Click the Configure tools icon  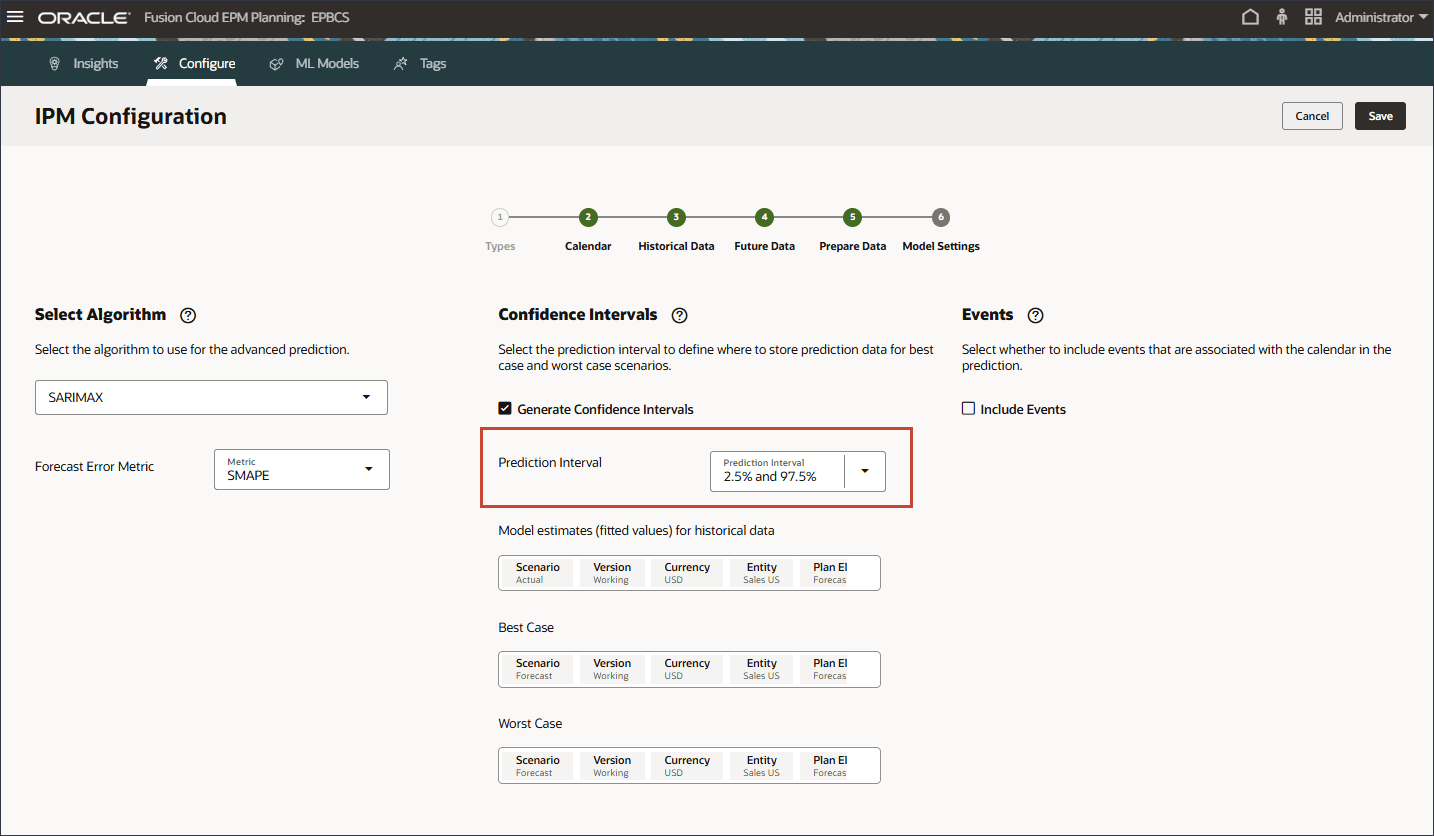click(x=160, y=63)
